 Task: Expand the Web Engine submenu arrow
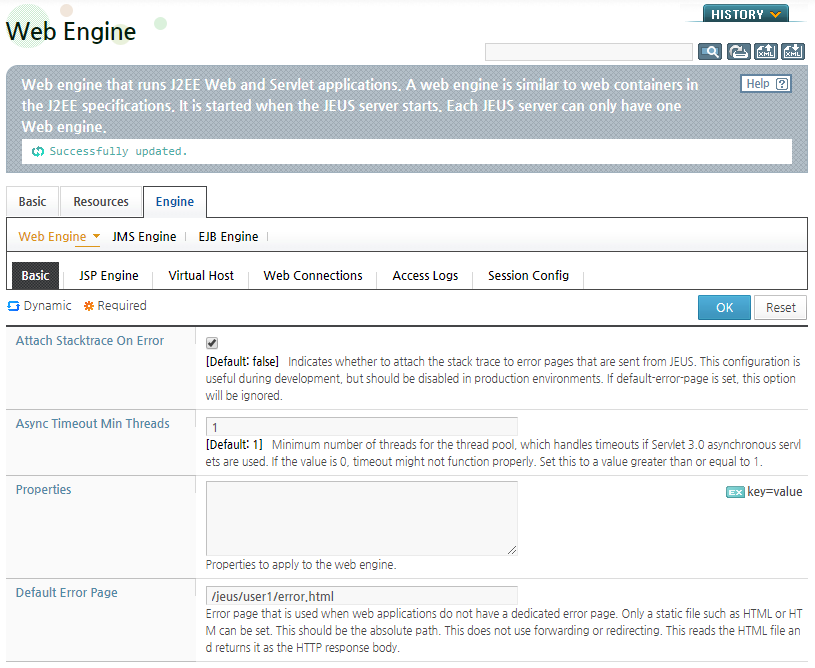(x=96, y=236)
